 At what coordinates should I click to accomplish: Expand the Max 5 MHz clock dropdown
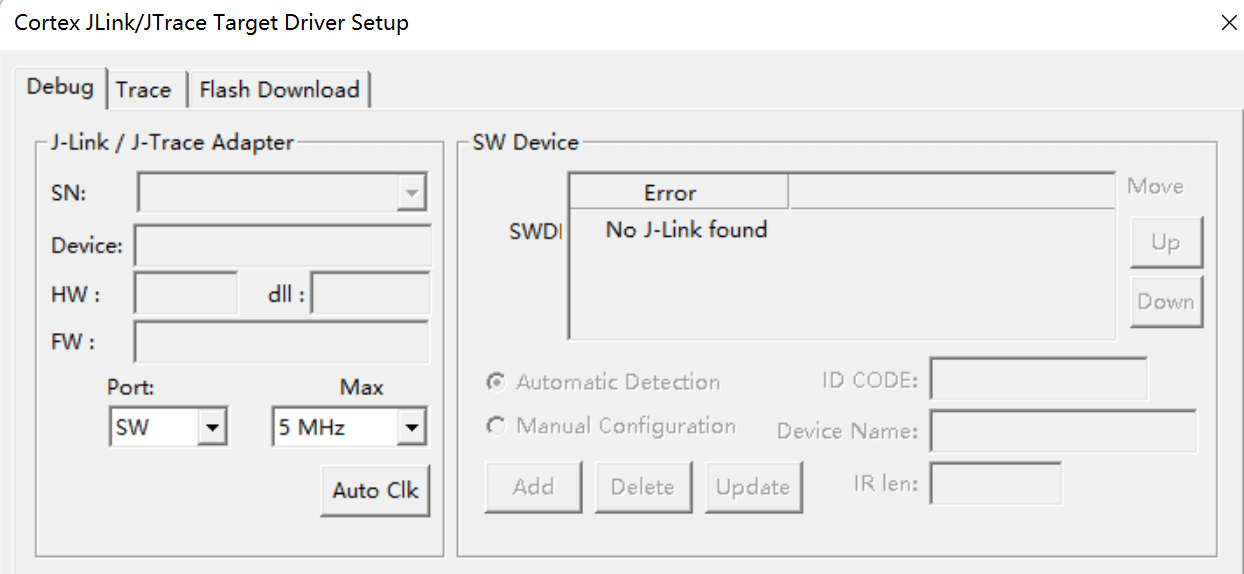pyautogui.click(x=410, y=429)
